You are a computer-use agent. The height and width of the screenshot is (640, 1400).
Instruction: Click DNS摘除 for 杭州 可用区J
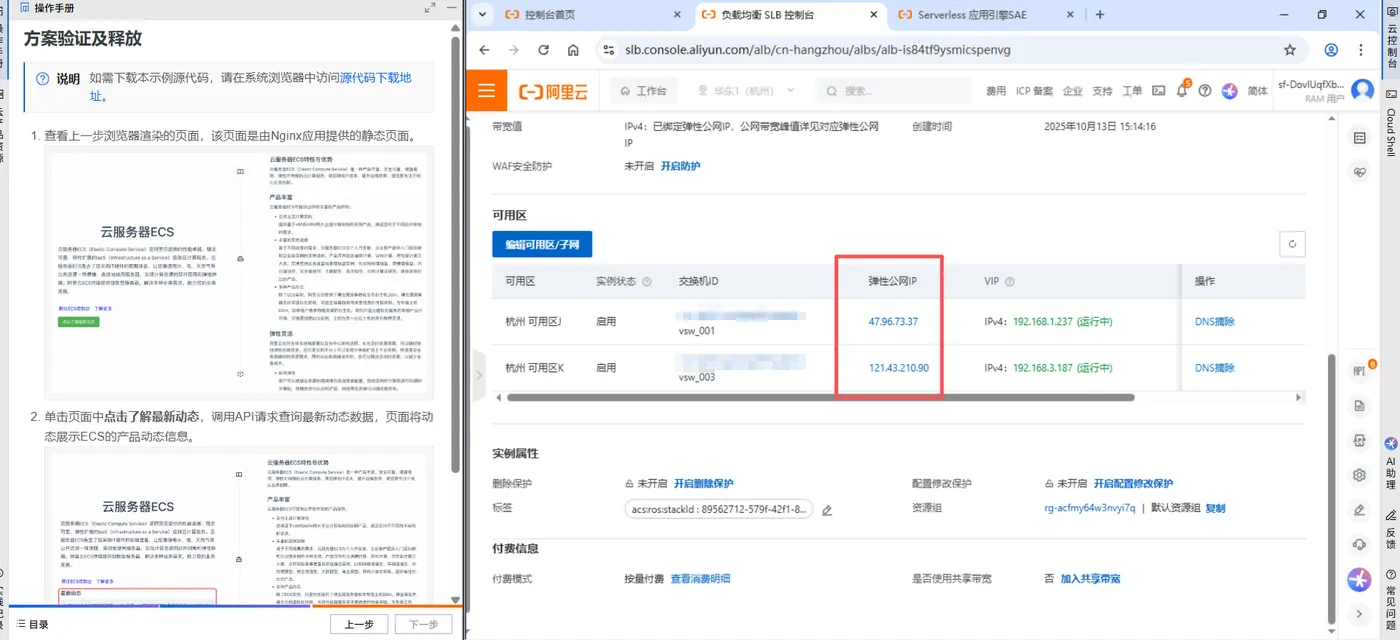click(x=1215, y=321)
